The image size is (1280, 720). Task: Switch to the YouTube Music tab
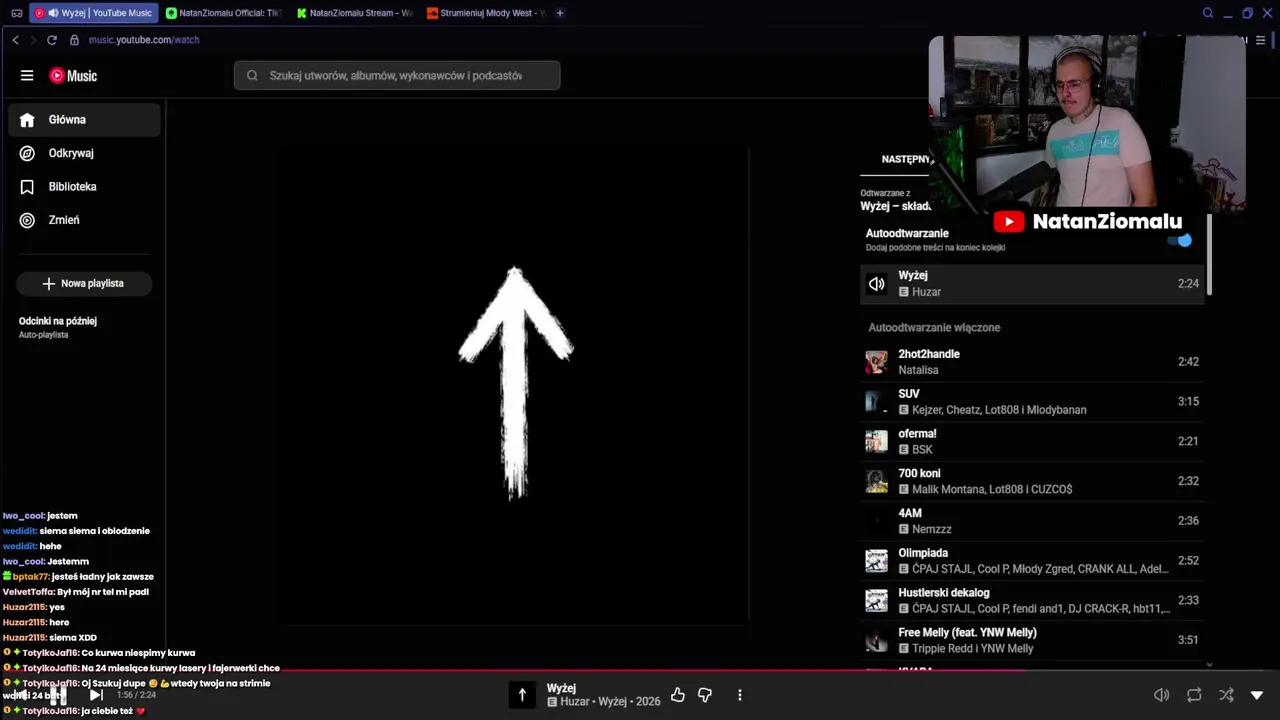pyautogui.click(x=94, y=13)
